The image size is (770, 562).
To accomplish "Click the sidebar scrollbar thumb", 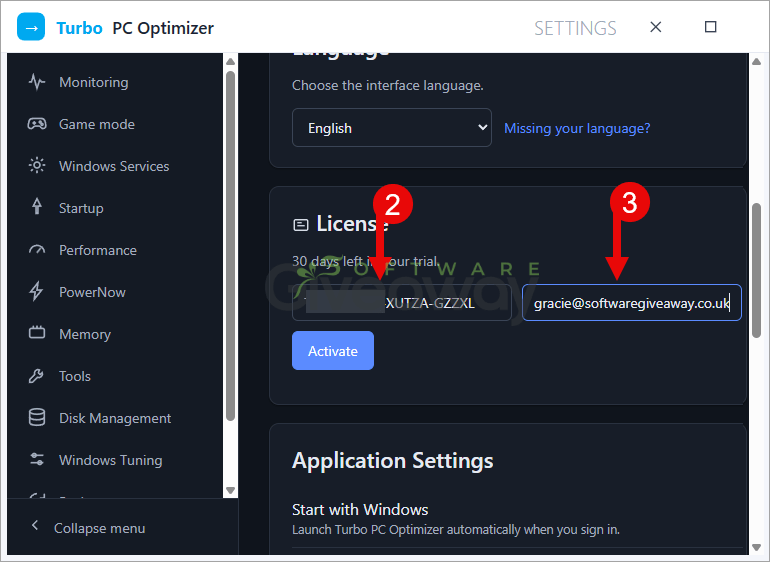I will click(230, 246).
